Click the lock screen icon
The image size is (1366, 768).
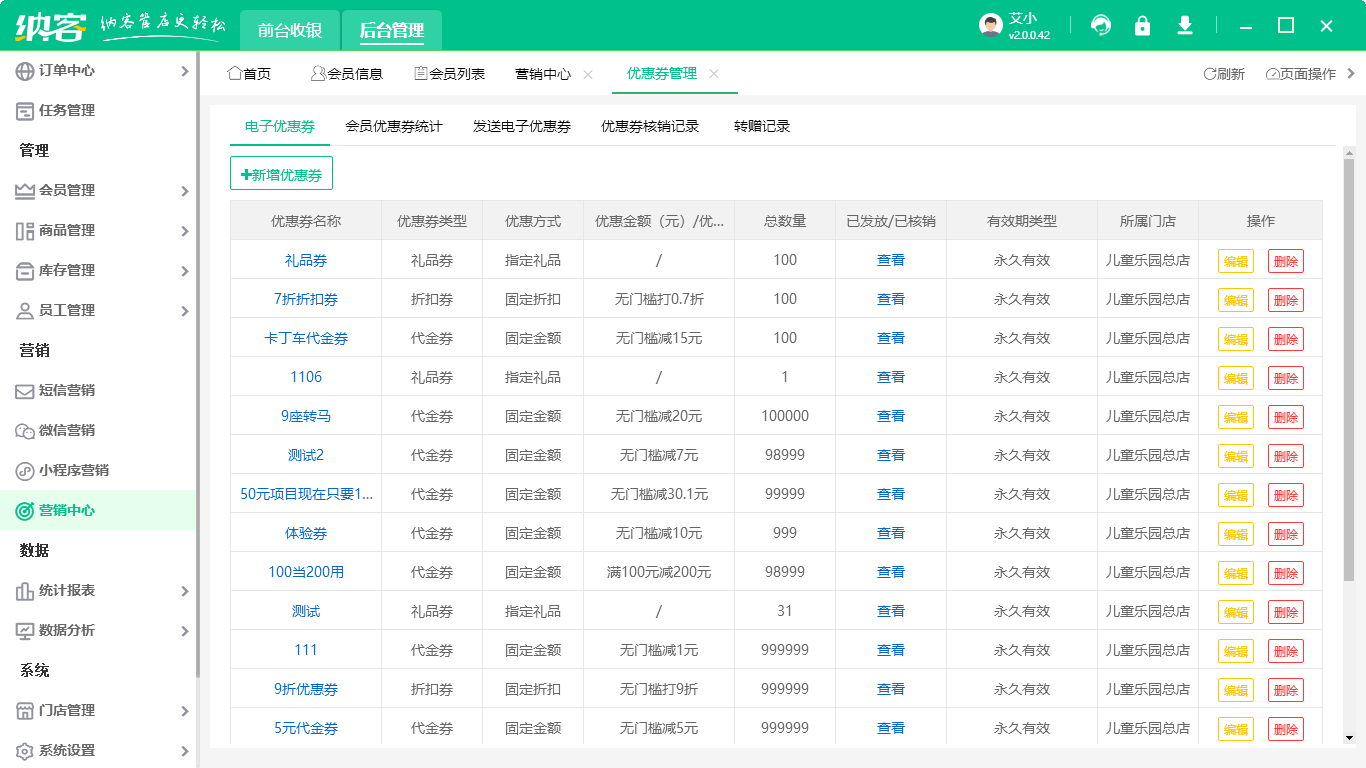coord(1142,26)
